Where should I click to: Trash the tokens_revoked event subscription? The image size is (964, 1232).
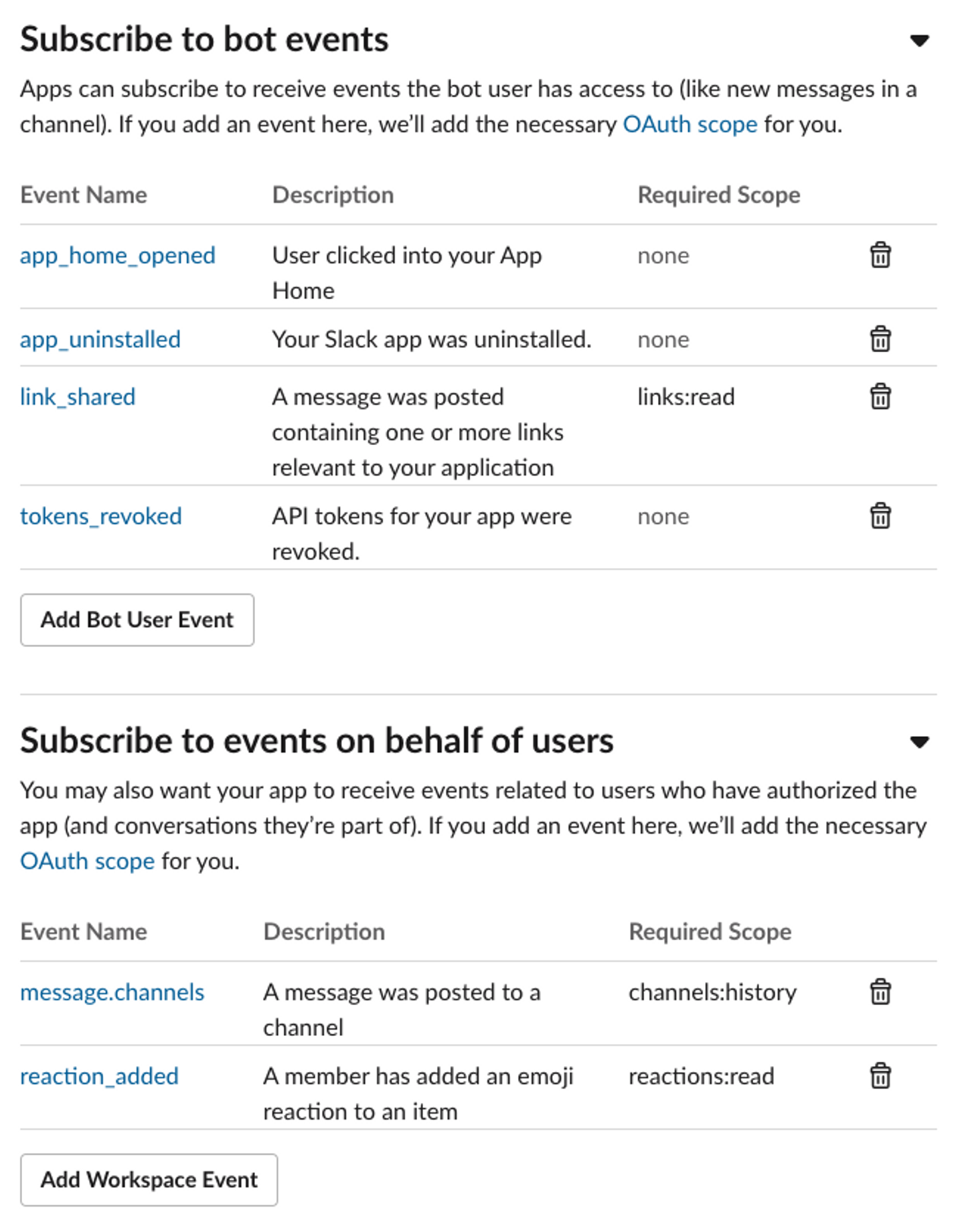[880, 516]
